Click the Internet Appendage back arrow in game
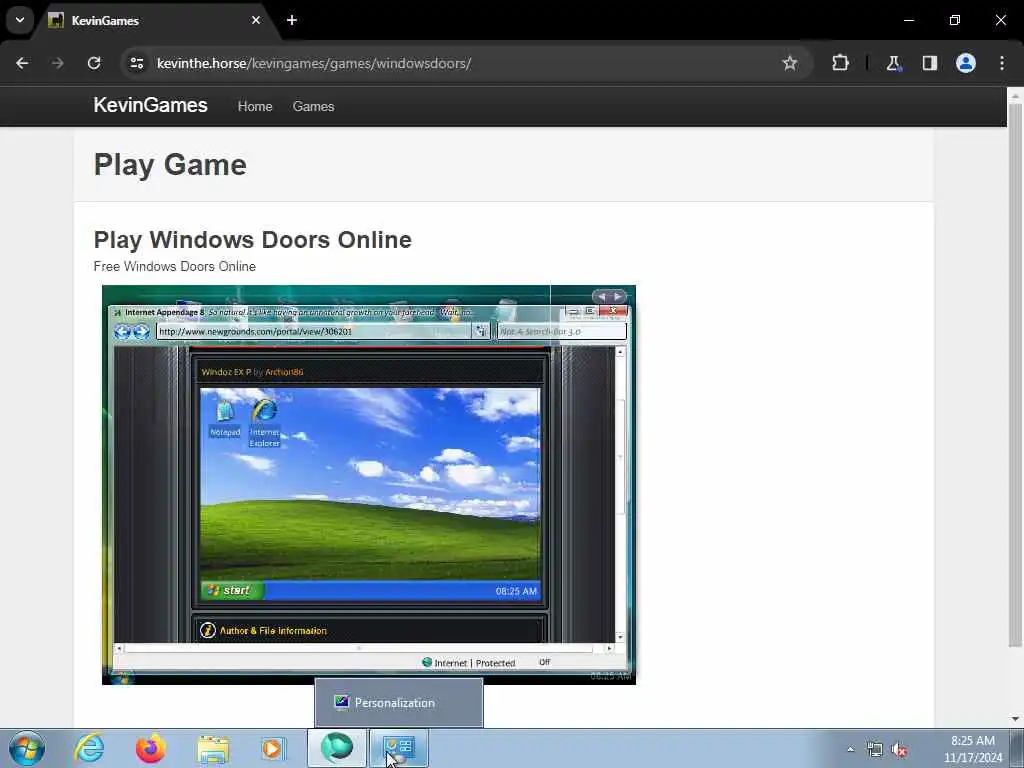This screenshot has width=1024, height=768. [x=122, y=332]
